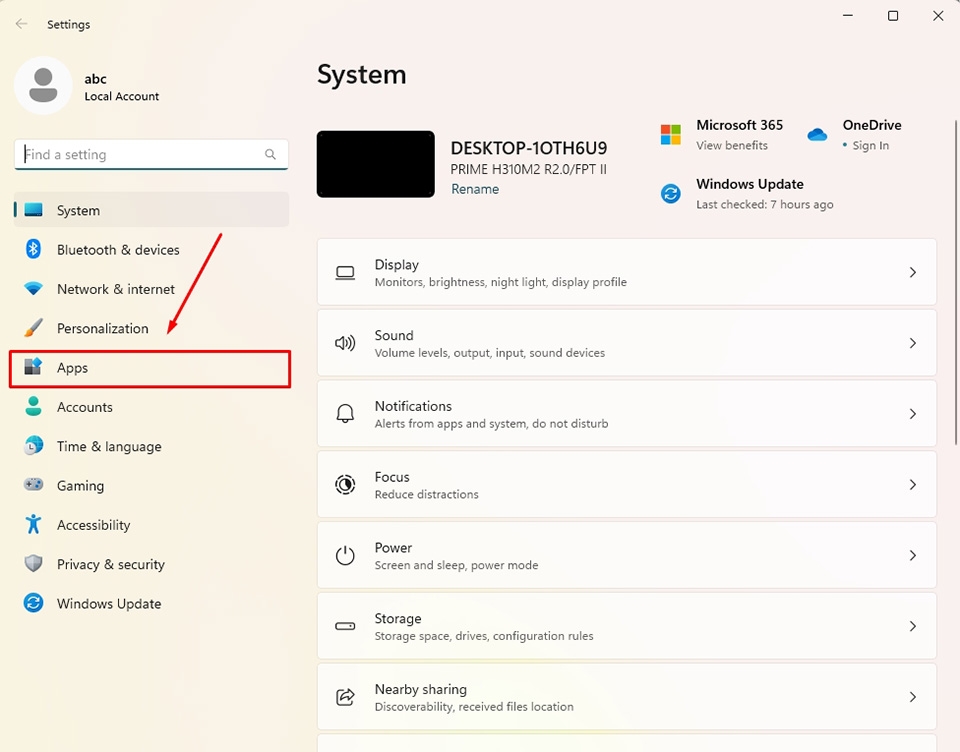Click the Windows Update sidebar icon
The width and height of the screenshot is (960, 752).
click(x=33, y=603)
